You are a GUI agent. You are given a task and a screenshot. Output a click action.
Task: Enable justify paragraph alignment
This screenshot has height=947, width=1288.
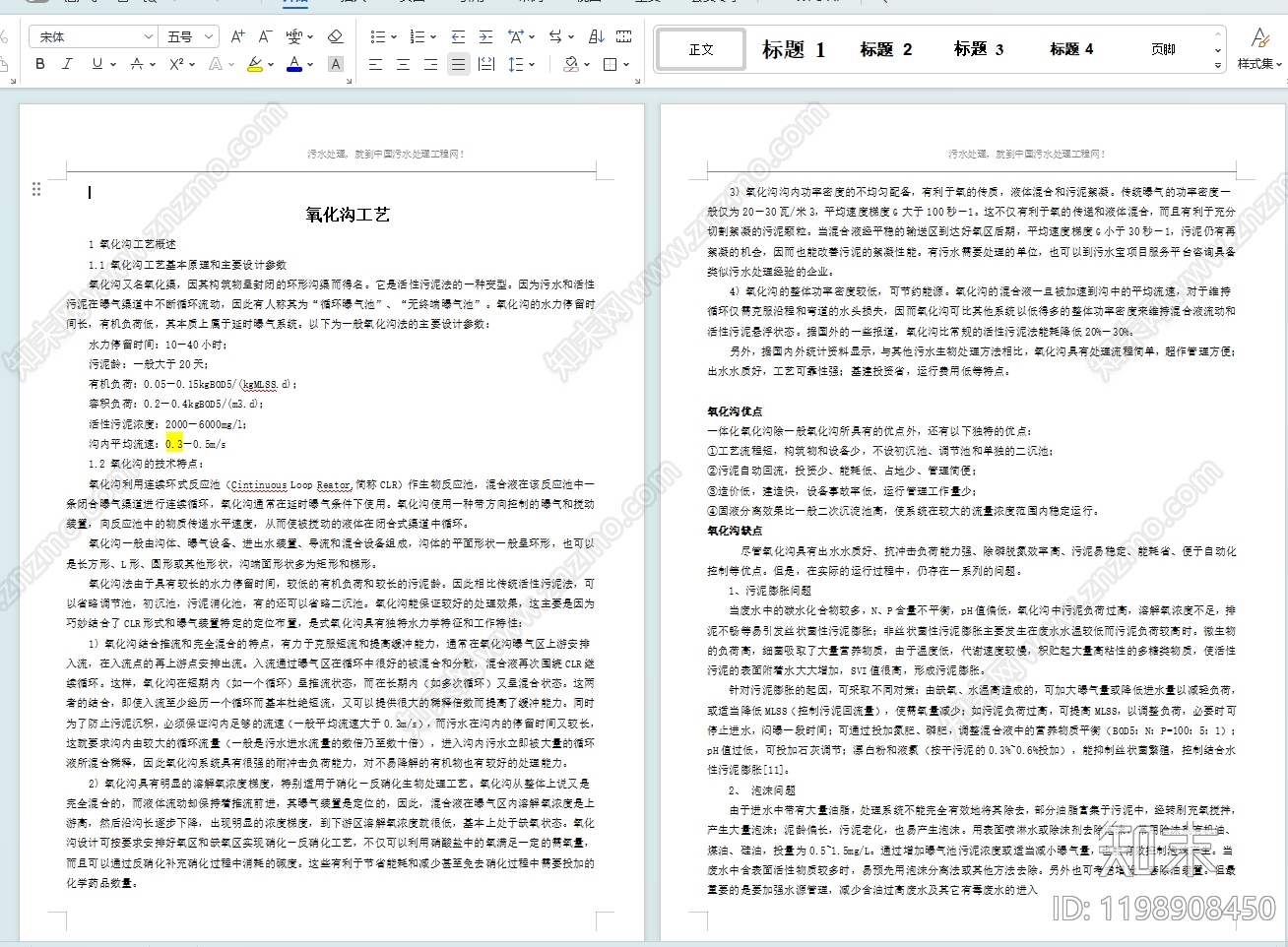pos(458,64)
